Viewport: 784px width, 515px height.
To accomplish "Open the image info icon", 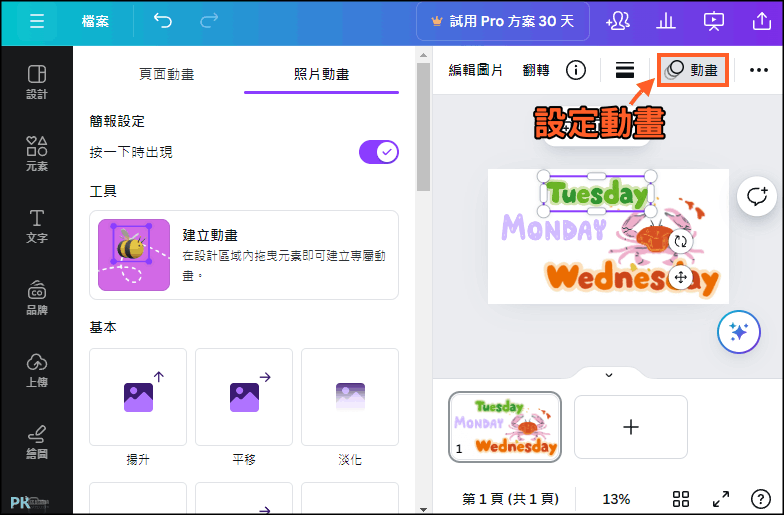I will [x=576, y=70].
